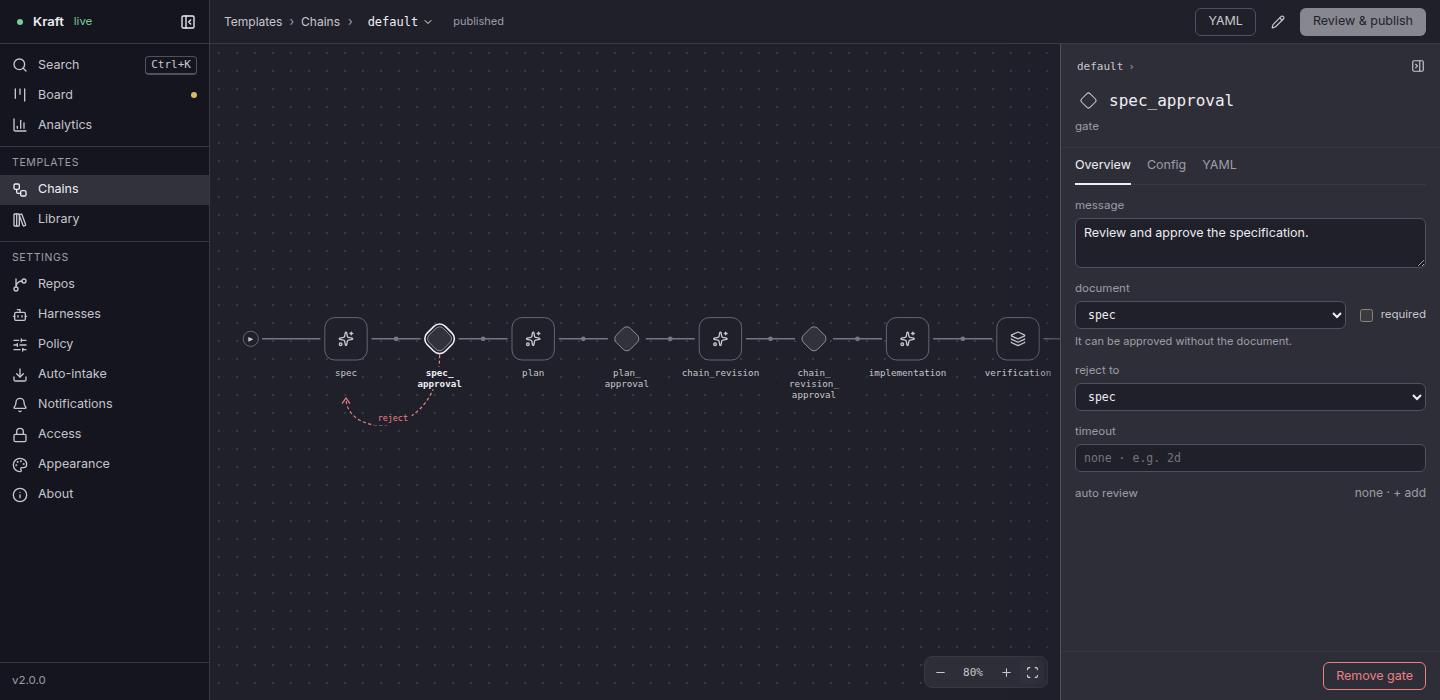Screen dimensions: 1440x700
Task: Add an auto review
Action: click(x=1410, y=493)
